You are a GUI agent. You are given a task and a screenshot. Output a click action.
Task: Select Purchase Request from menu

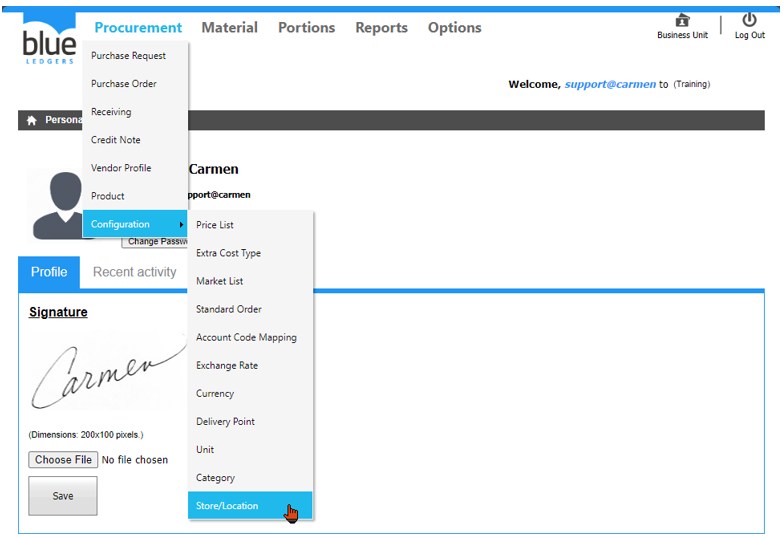coord(128,56)
